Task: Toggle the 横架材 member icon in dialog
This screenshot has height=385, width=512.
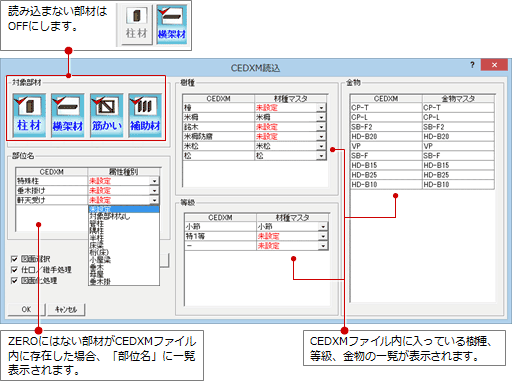Action: pos(68,115)
